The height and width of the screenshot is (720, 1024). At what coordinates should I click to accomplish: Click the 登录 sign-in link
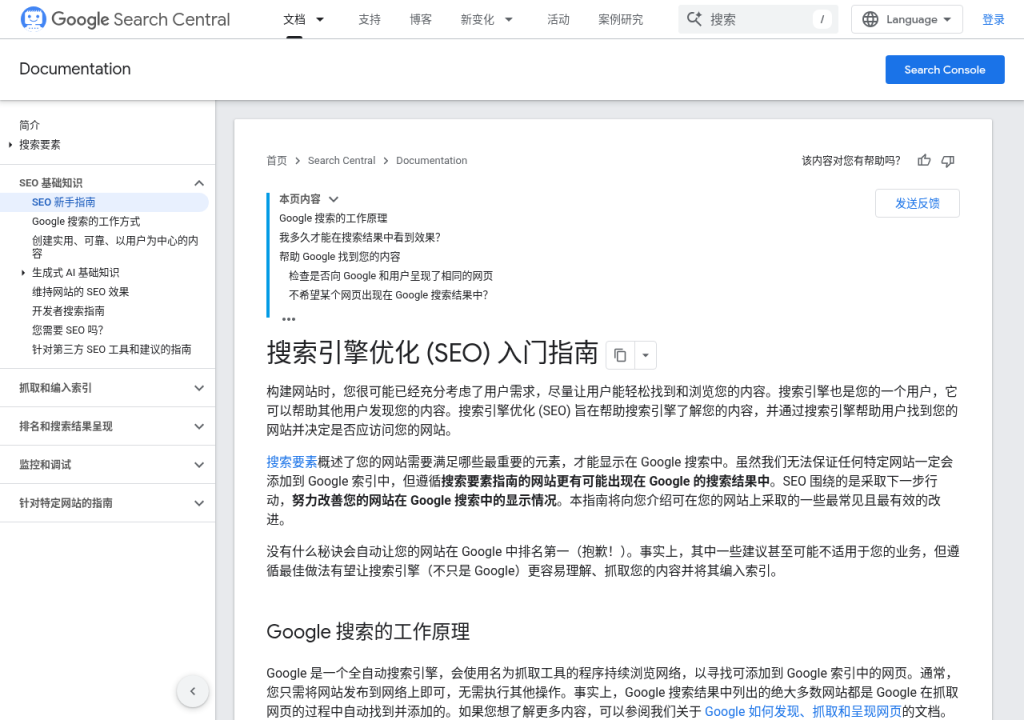tap(993, 20)
